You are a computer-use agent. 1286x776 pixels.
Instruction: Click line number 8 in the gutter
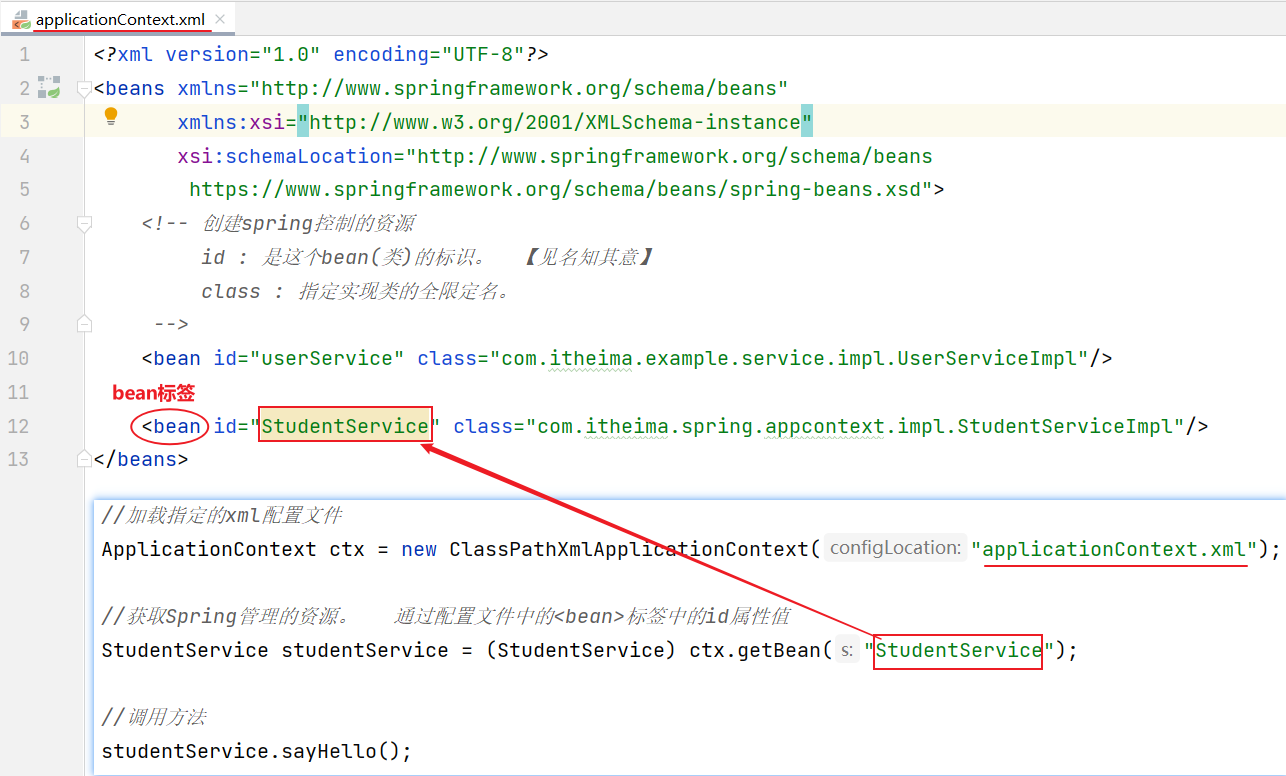[24, 291]
